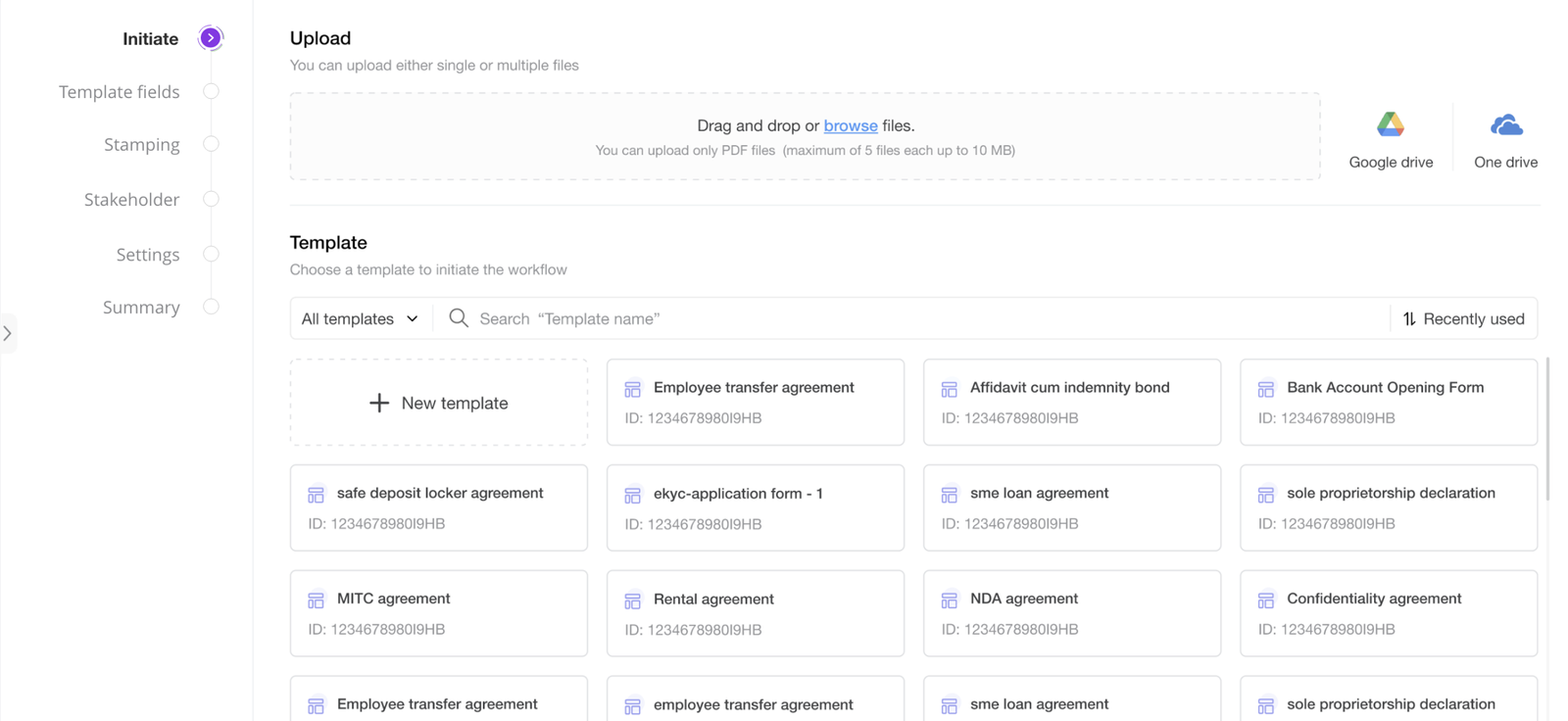
Task: Go to the Stakeholder step
Action: (x=132, y=200)
